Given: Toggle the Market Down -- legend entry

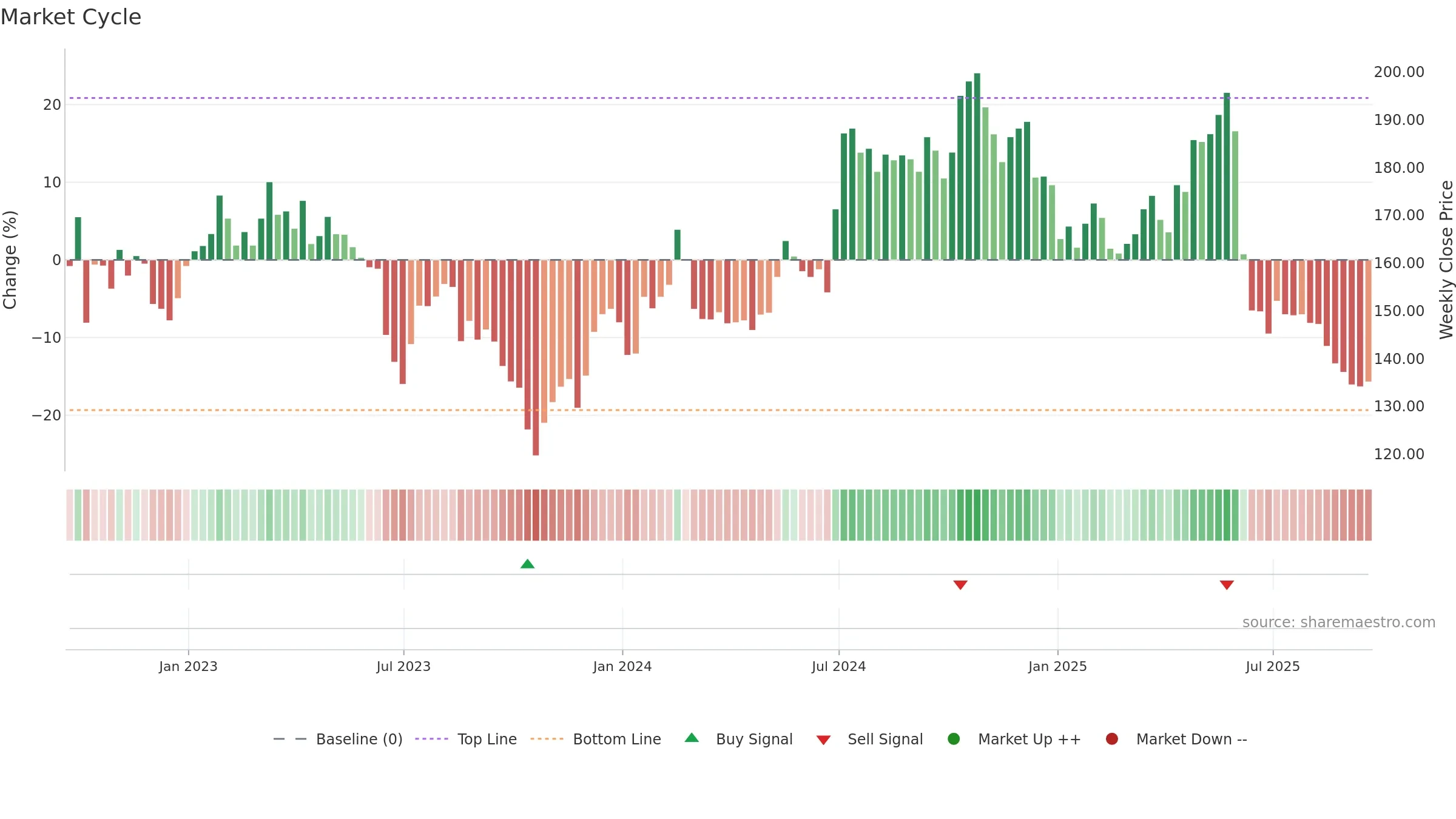Looking at the screenshot, I should point(1176,739).
